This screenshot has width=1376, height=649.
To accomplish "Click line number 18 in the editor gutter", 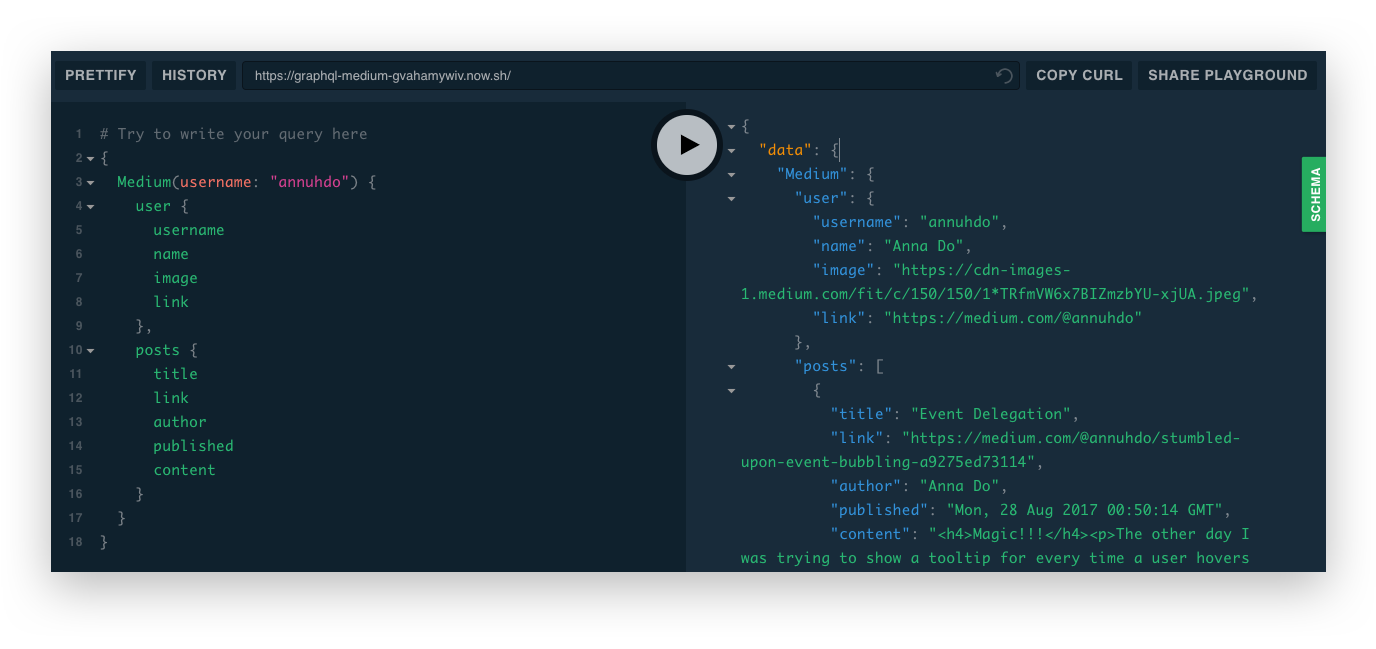I will [x=76, y=542].
